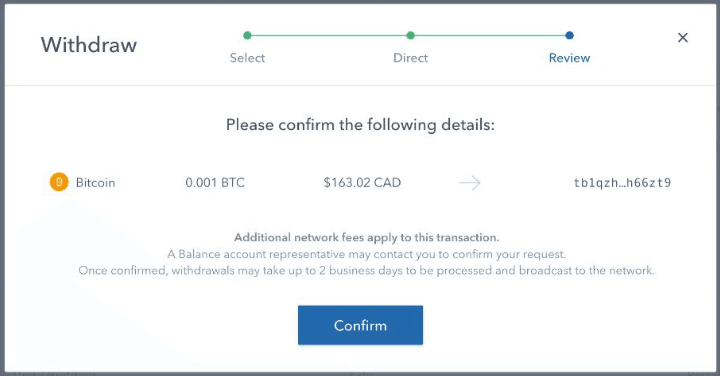The width and height of the screenshot is (720, 376).
Task: Click the Withdraw dialog title
Action: [x=89, y=45]
